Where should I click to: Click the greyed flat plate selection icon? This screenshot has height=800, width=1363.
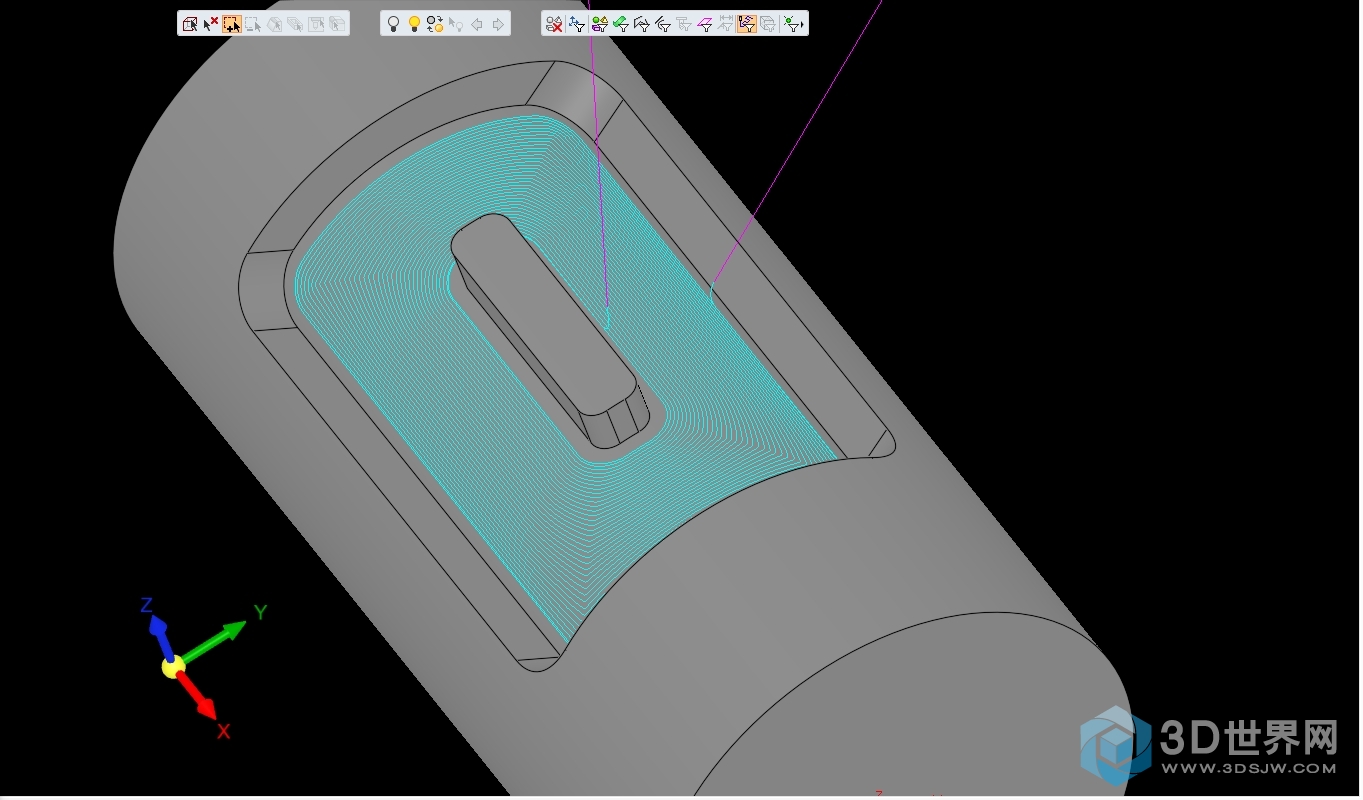pos(295,24)
